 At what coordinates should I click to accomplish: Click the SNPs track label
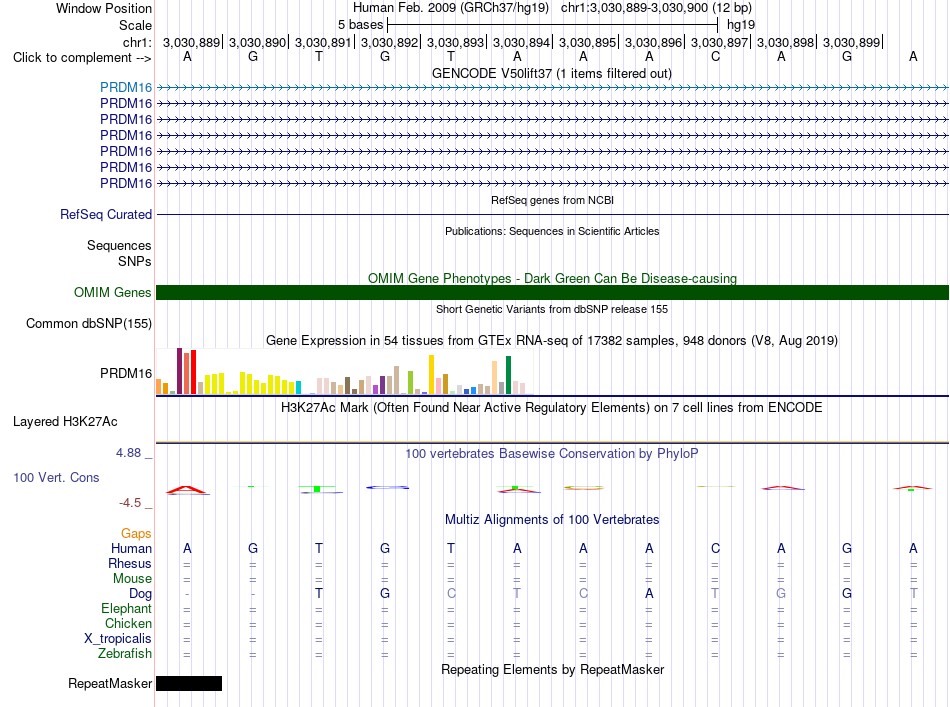pyautogui.click(x=135, y=261)
